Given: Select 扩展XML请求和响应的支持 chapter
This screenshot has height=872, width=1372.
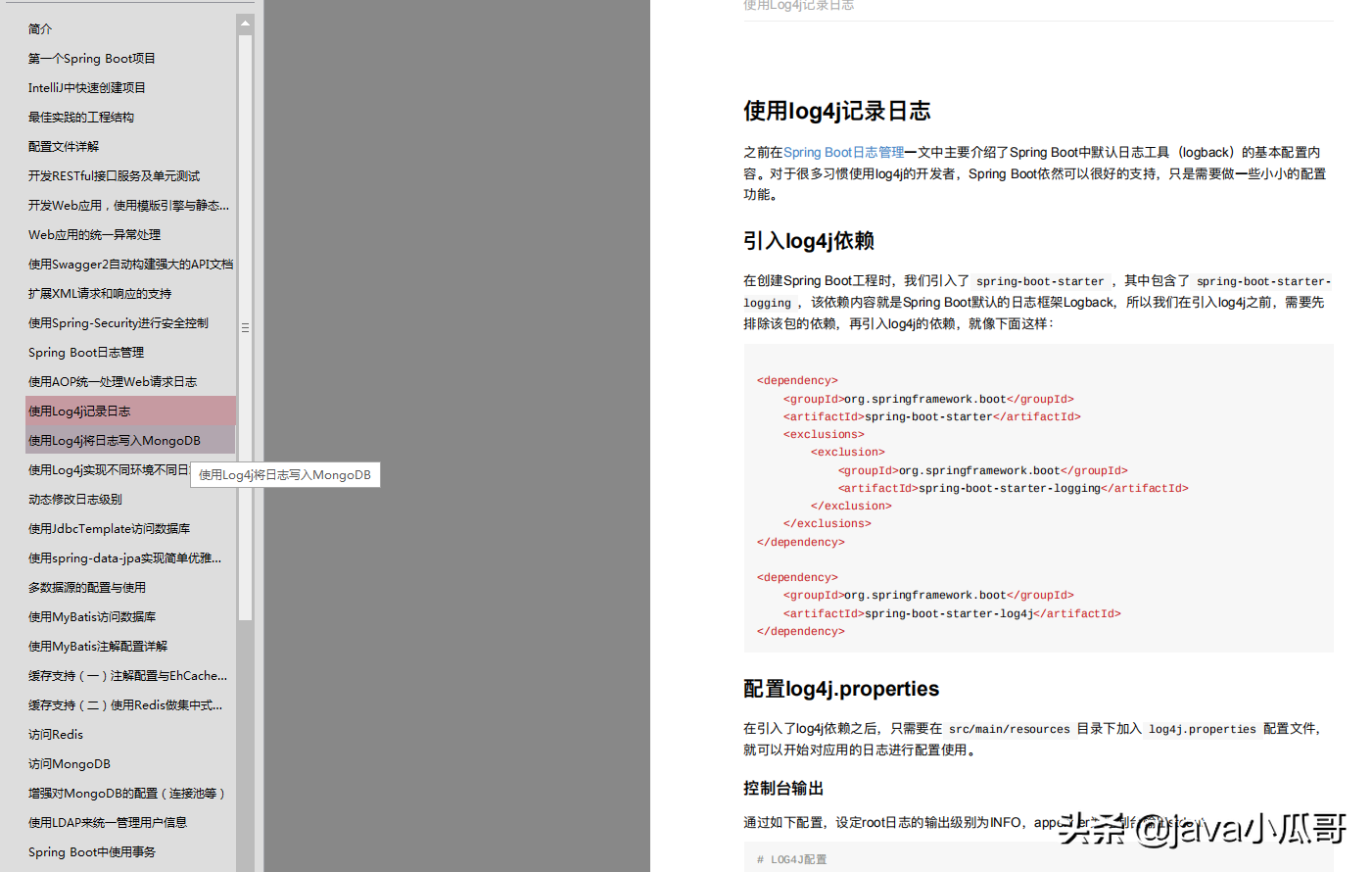Looking at the screenshot, I should 100,294.
